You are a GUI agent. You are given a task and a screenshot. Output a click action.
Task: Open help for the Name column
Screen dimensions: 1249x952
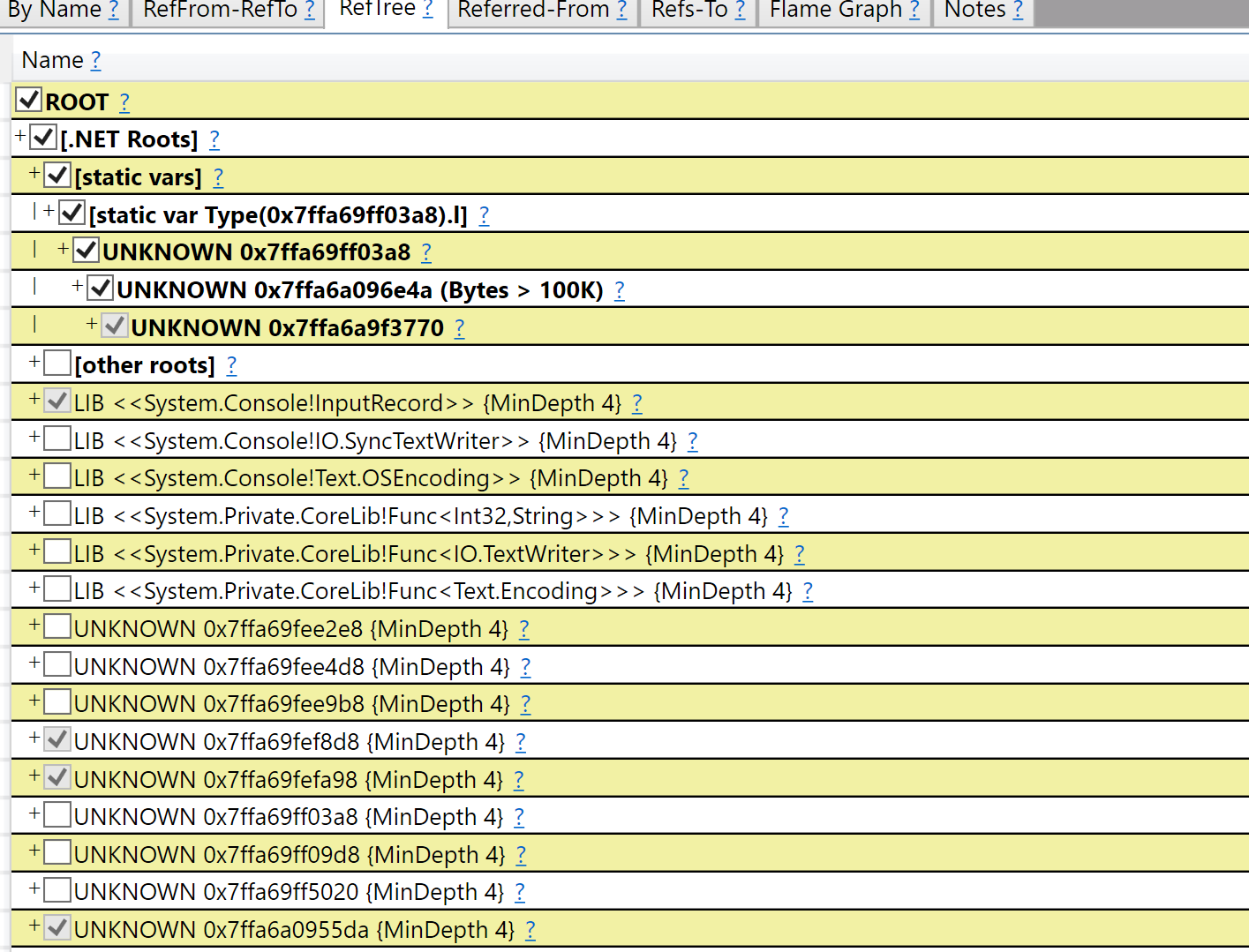[96, 60]
